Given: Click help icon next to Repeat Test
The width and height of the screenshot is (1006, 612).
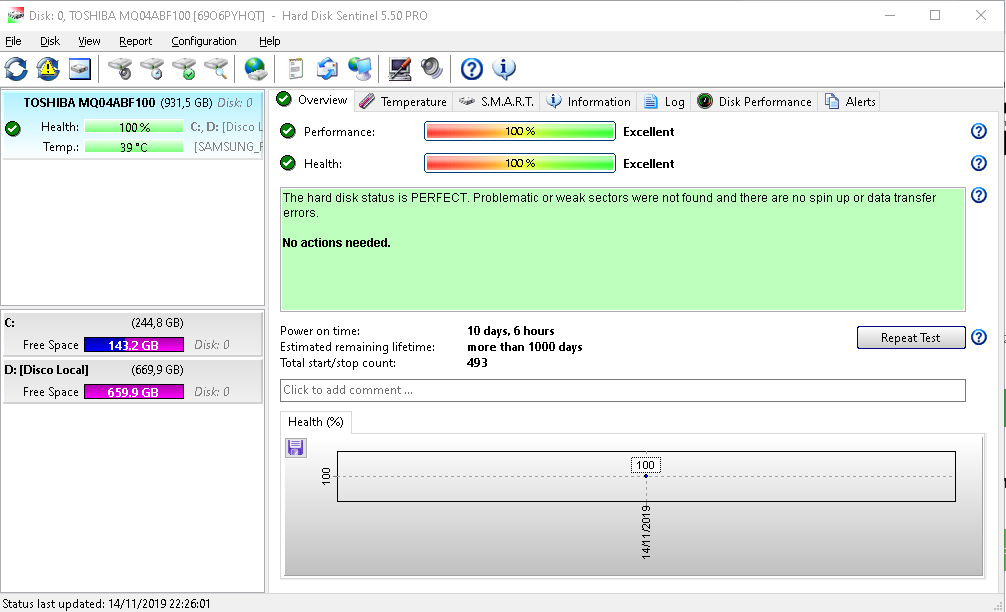Looking at the screenshot, I should (978, 337).
